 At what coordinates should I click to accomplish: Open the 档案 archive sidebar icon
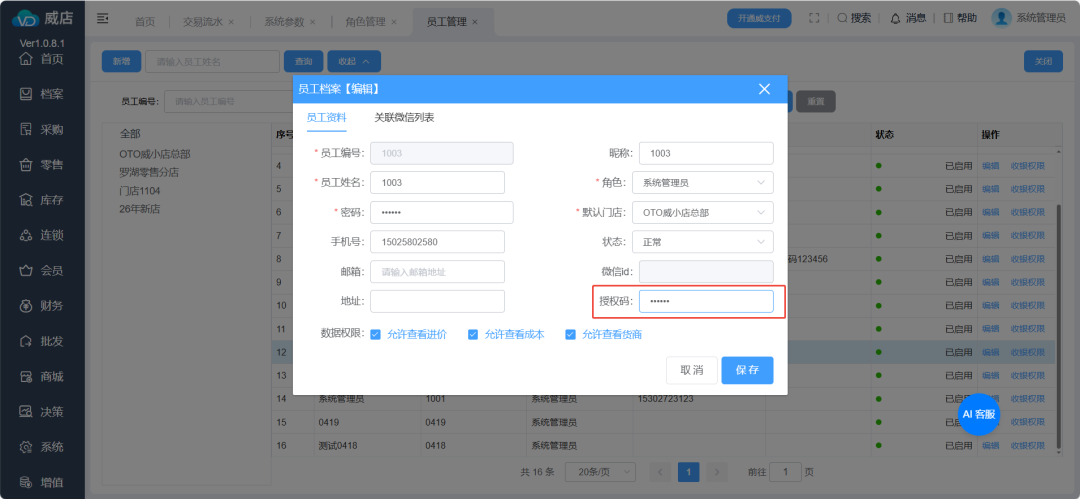coord(27,94)
